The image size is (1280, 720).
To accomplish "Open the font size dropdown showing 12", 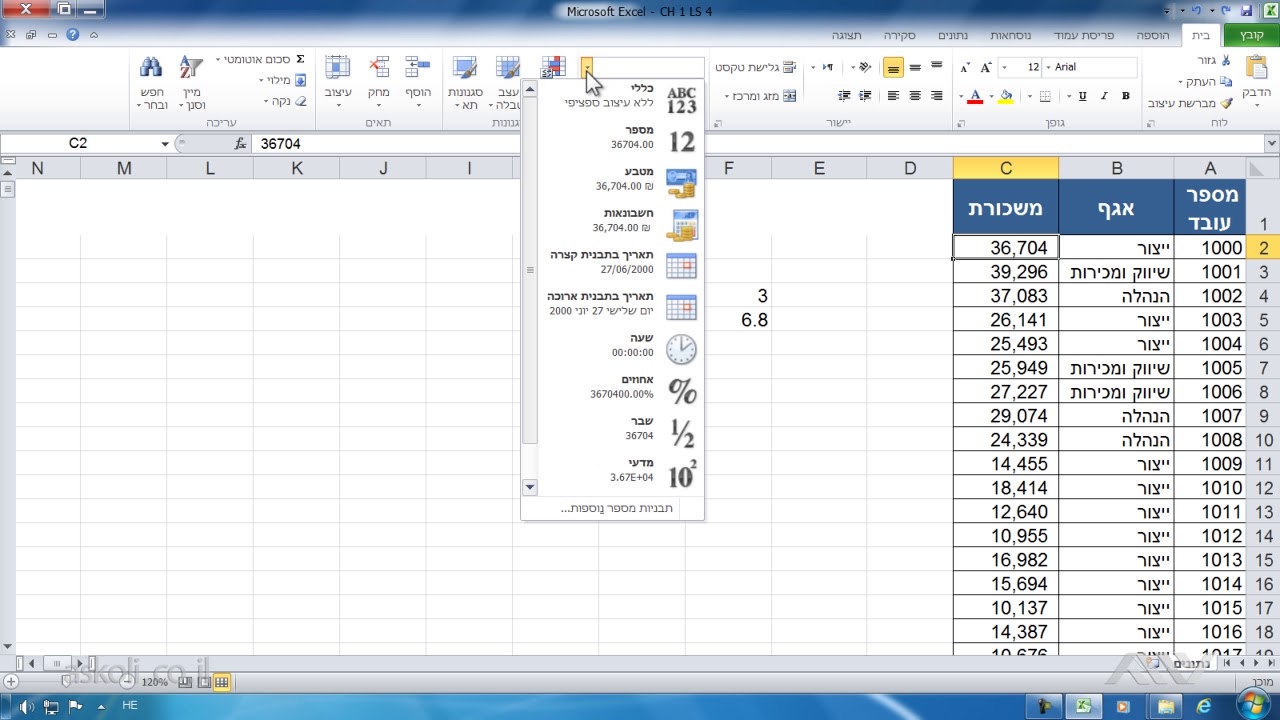I will (1005, 67).
